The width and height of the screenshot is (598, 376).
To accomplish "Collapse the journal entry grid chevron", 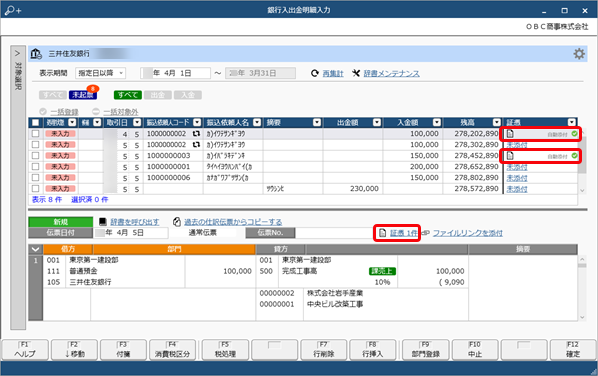I will 35,249.
